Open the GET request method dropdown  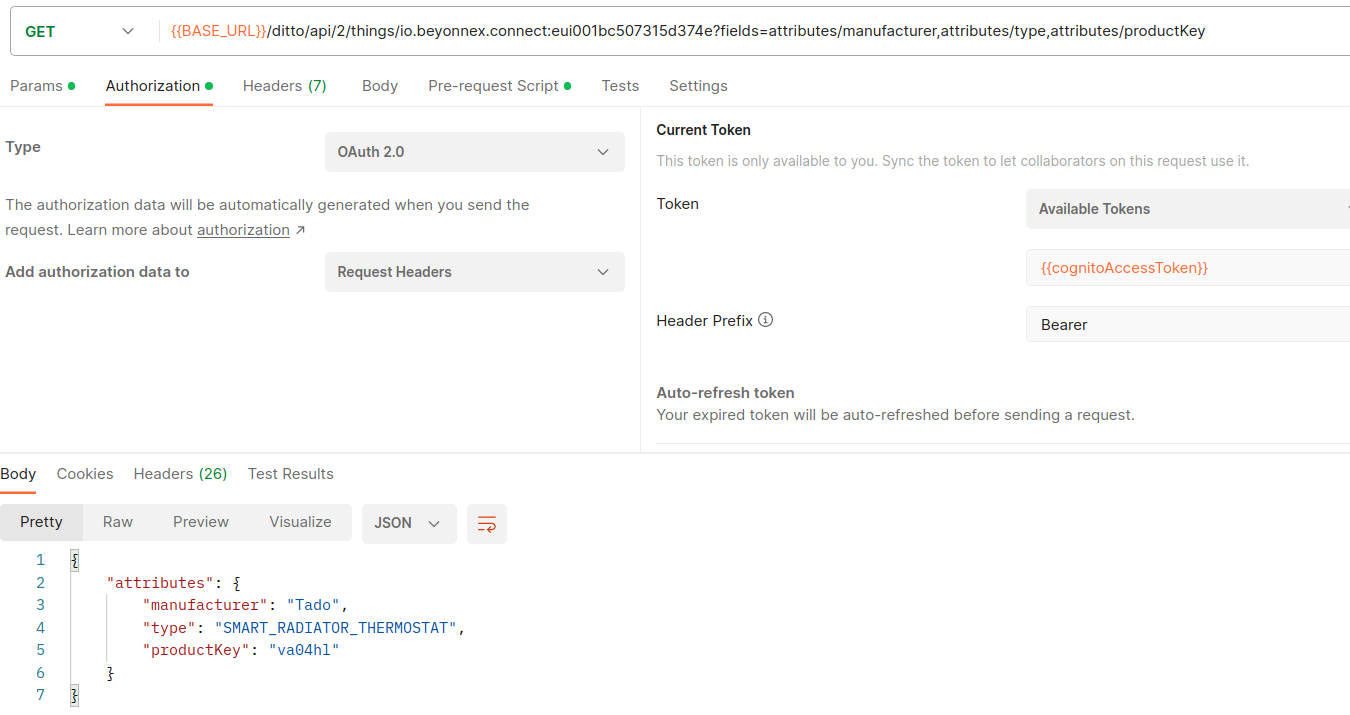click(x=128, y=31)
